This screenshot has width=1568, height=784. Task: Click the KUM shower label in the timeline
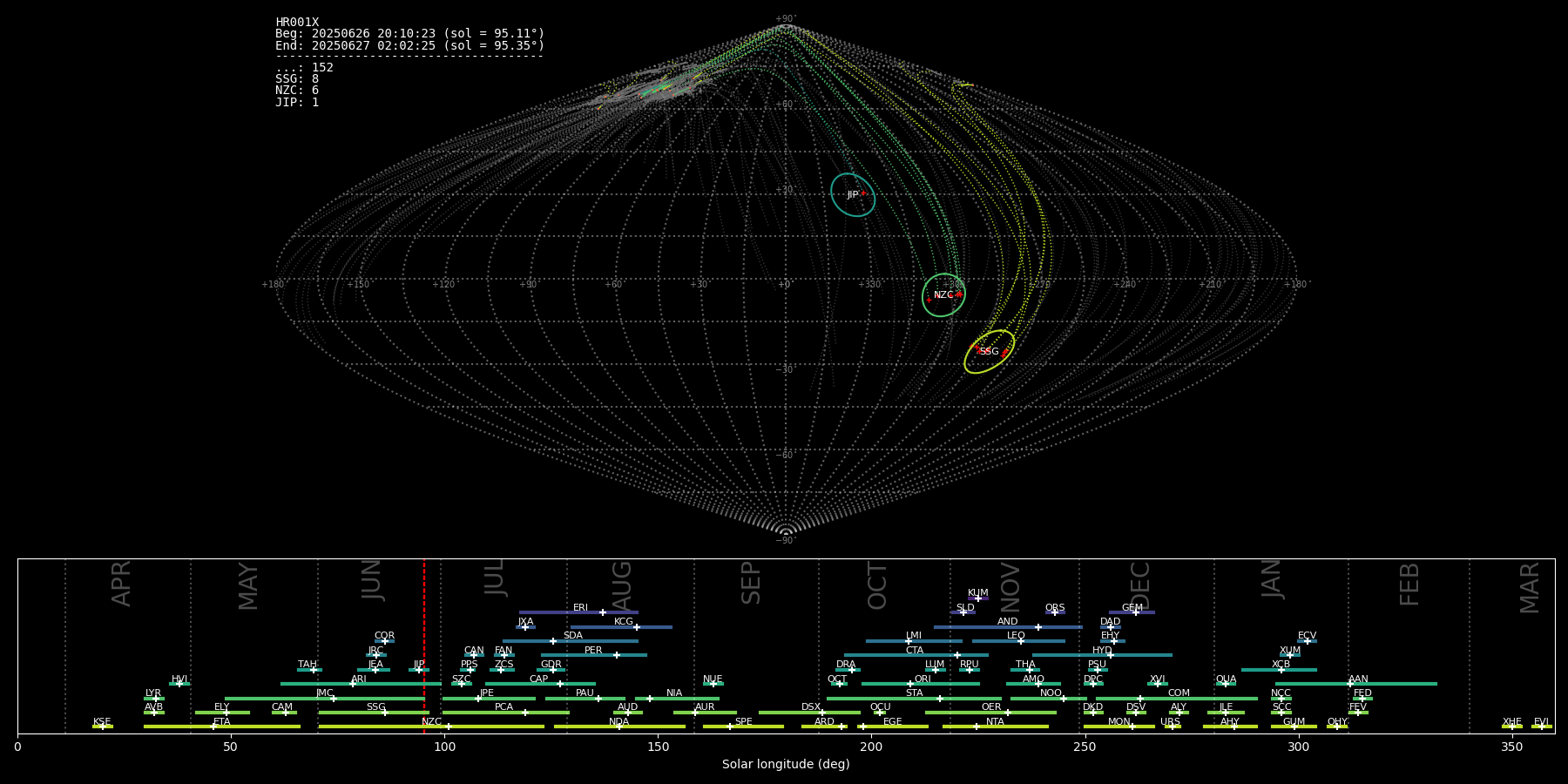978,593
